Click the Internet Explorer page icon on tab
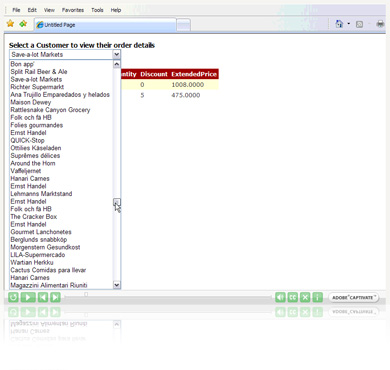 pyautogui.click(x=40, y=25)
